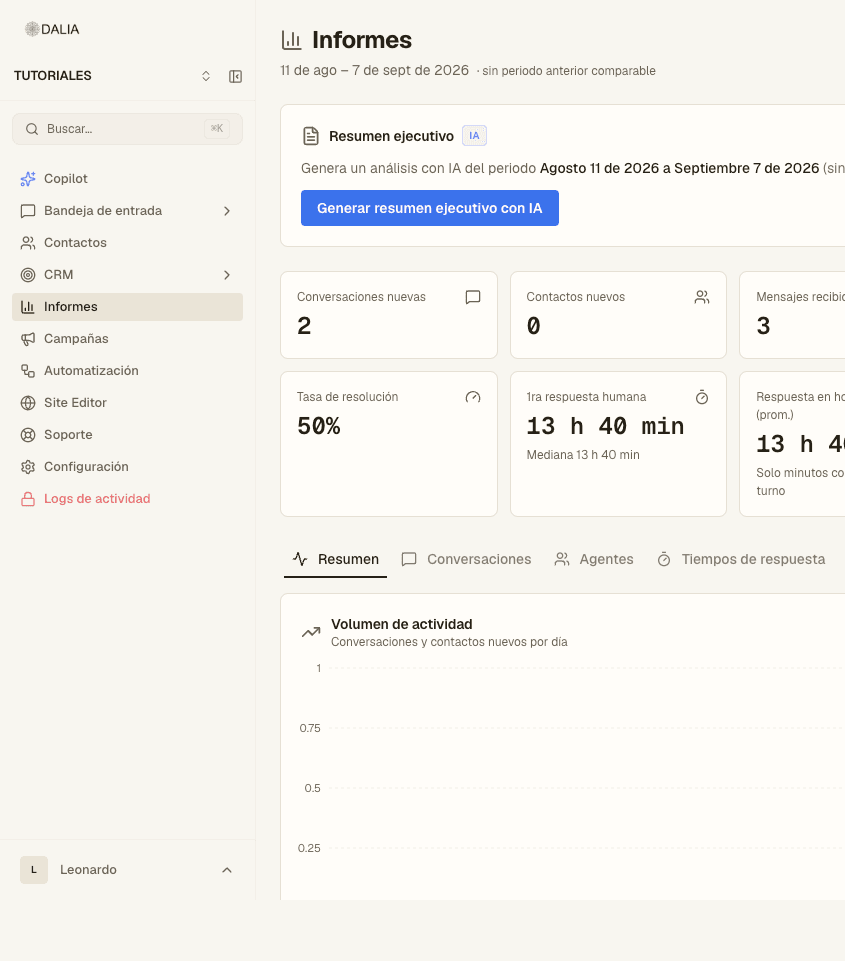Viewport: 845px width, 961px height.
Task: Click the DALIA logo icon
Action: 32,29
